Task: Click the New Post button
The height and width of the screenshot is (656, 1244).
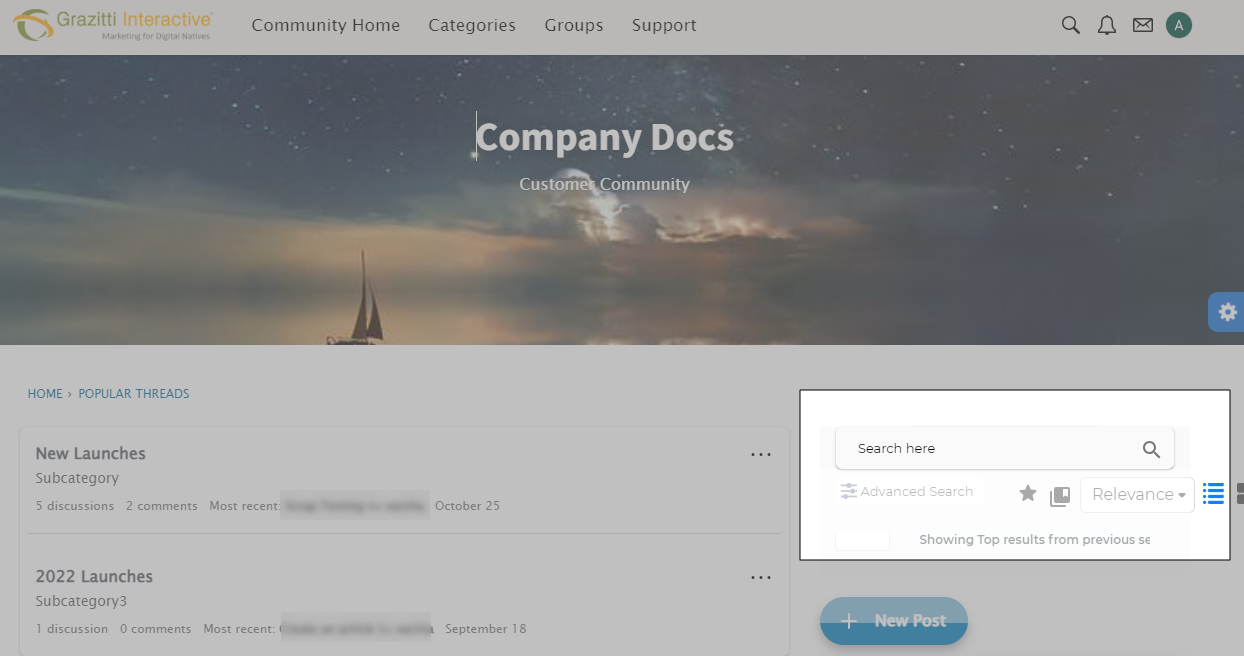Action: (x=893, y=621)
